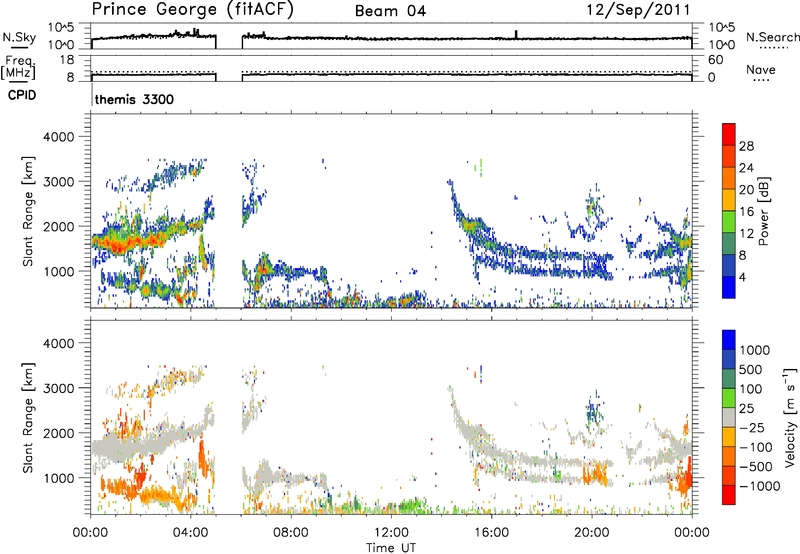Click the '1000' tick in the power panel
800x554 pixels.
(x=58, y=271)
